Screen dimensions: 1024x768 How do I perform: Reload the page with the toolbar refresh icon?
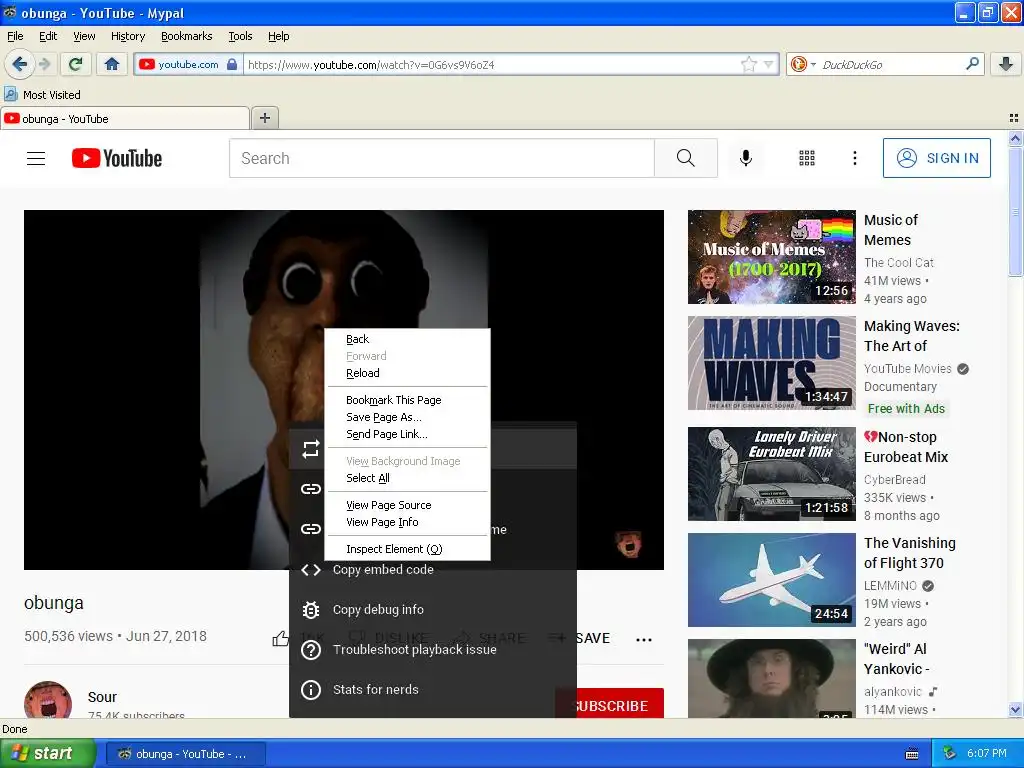[76, 64]
